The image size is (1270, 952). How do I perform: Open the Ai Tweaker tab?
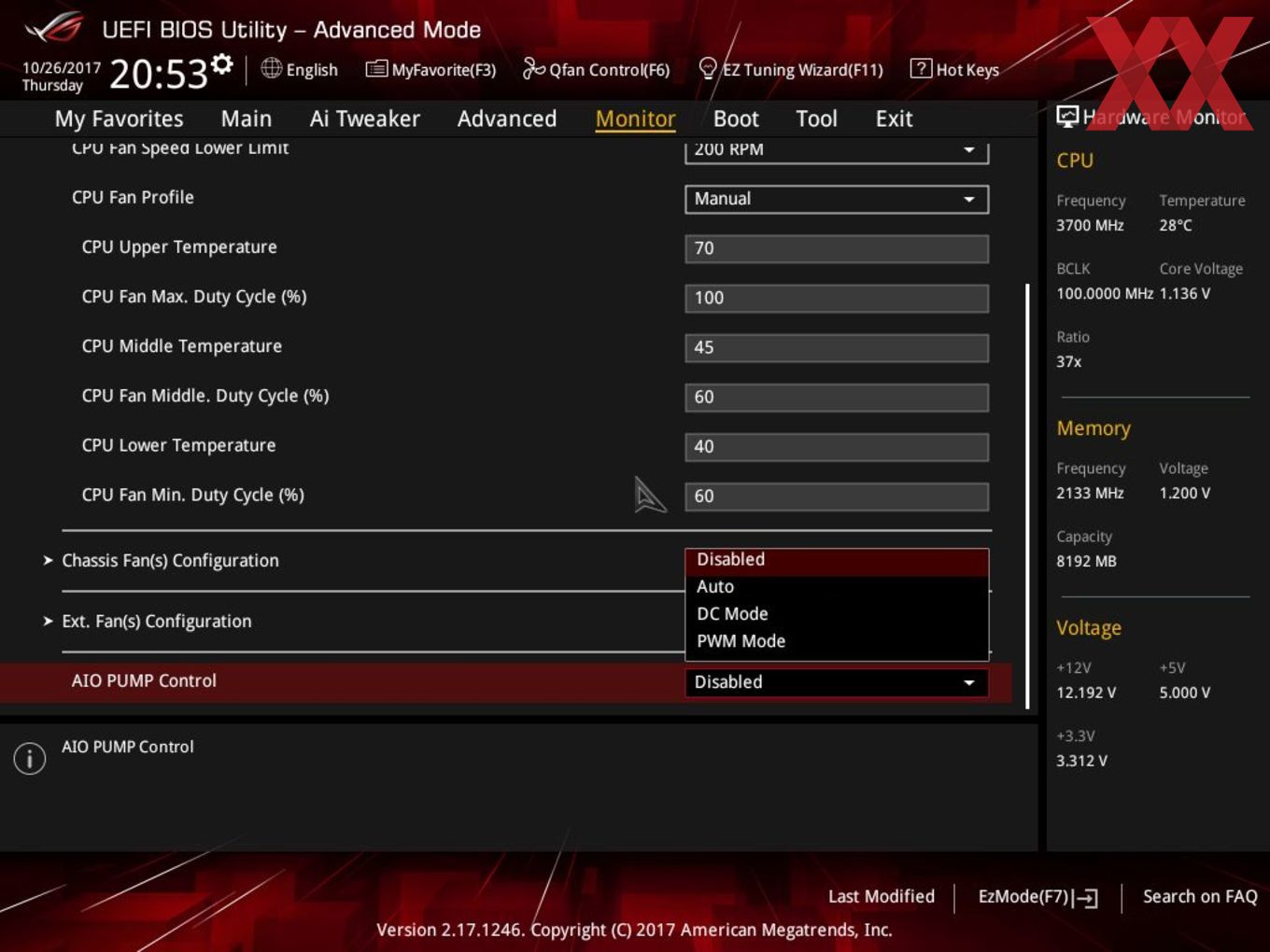point(364,119)
